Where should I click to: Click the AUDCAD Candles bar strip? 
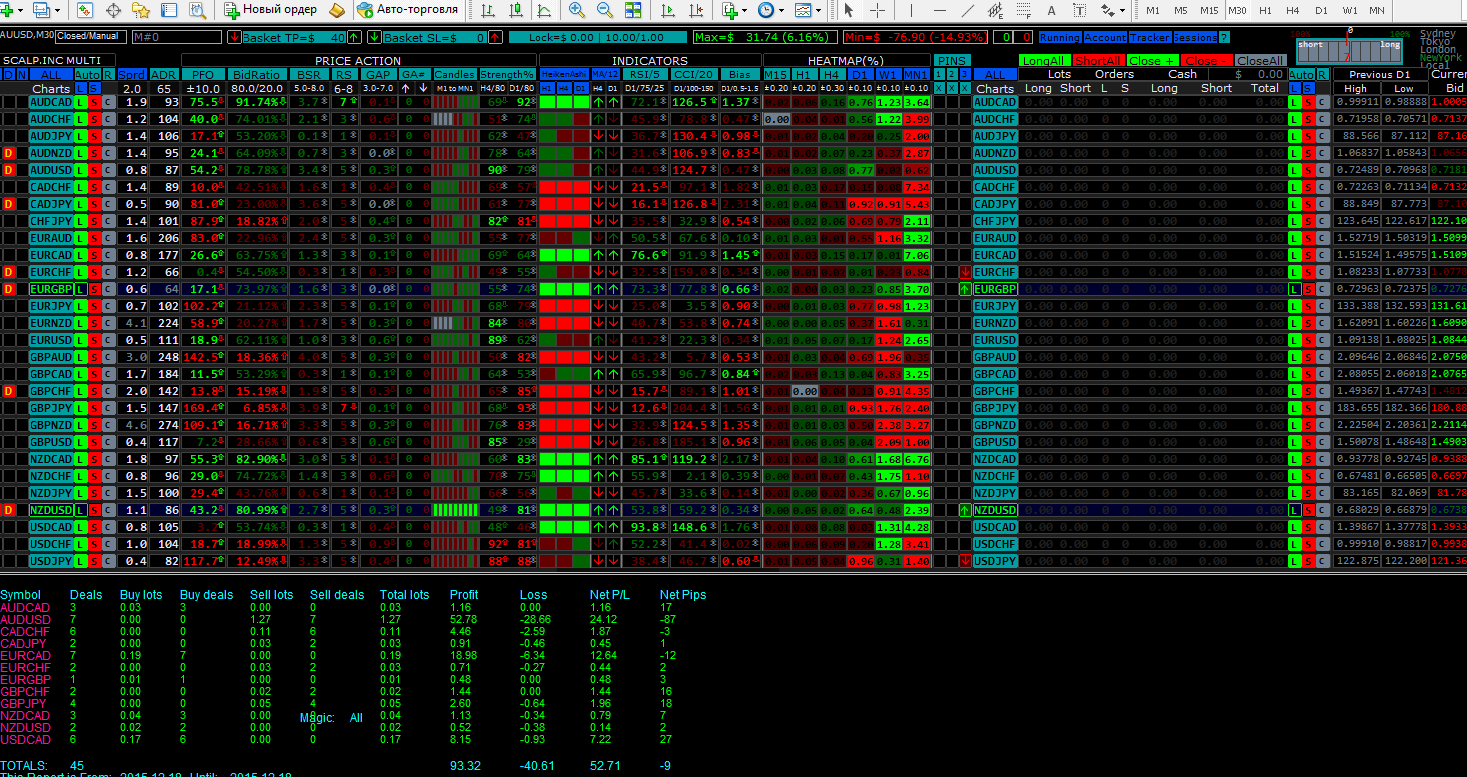point(455,102)
